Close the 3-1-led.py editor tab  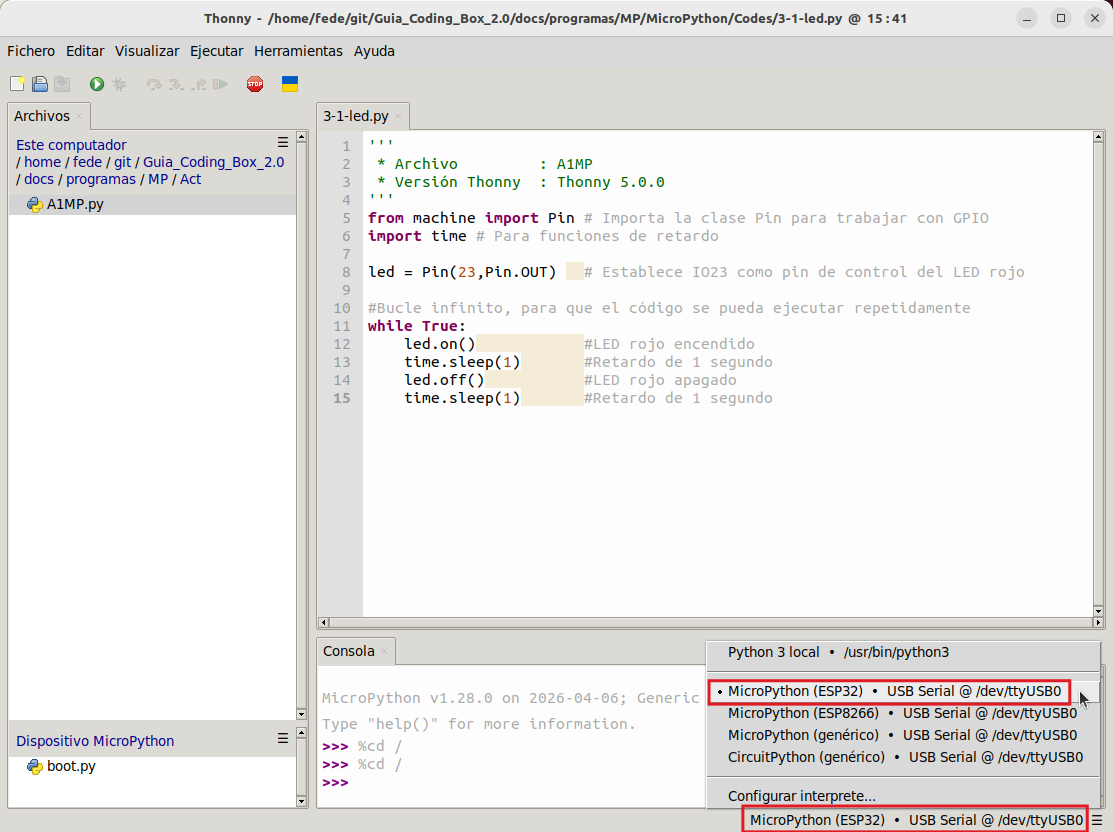coord(398,116)
